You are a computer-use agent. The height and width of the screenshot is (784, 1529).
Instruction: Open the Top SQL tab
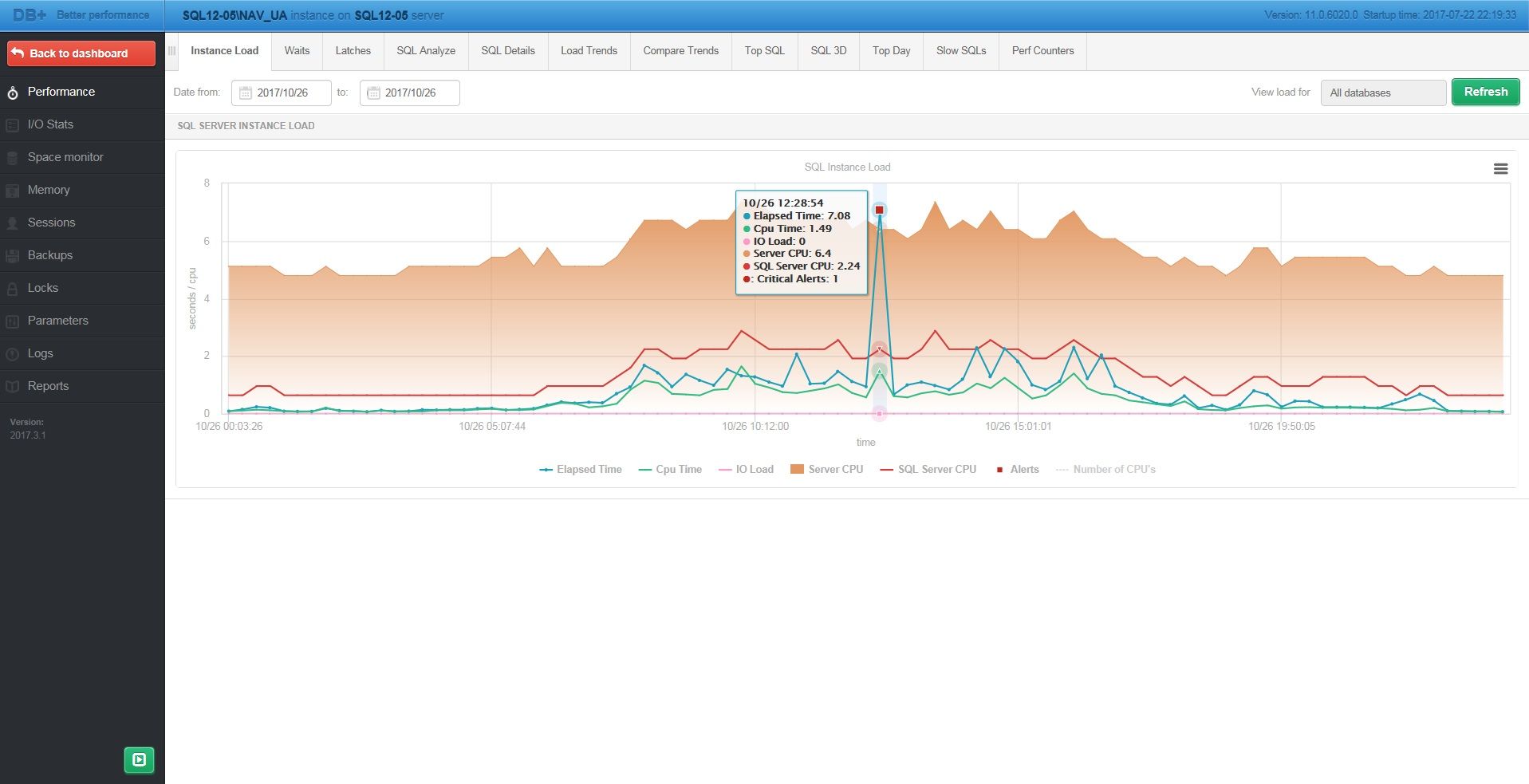pyautogui.click(x=763, y=50)
